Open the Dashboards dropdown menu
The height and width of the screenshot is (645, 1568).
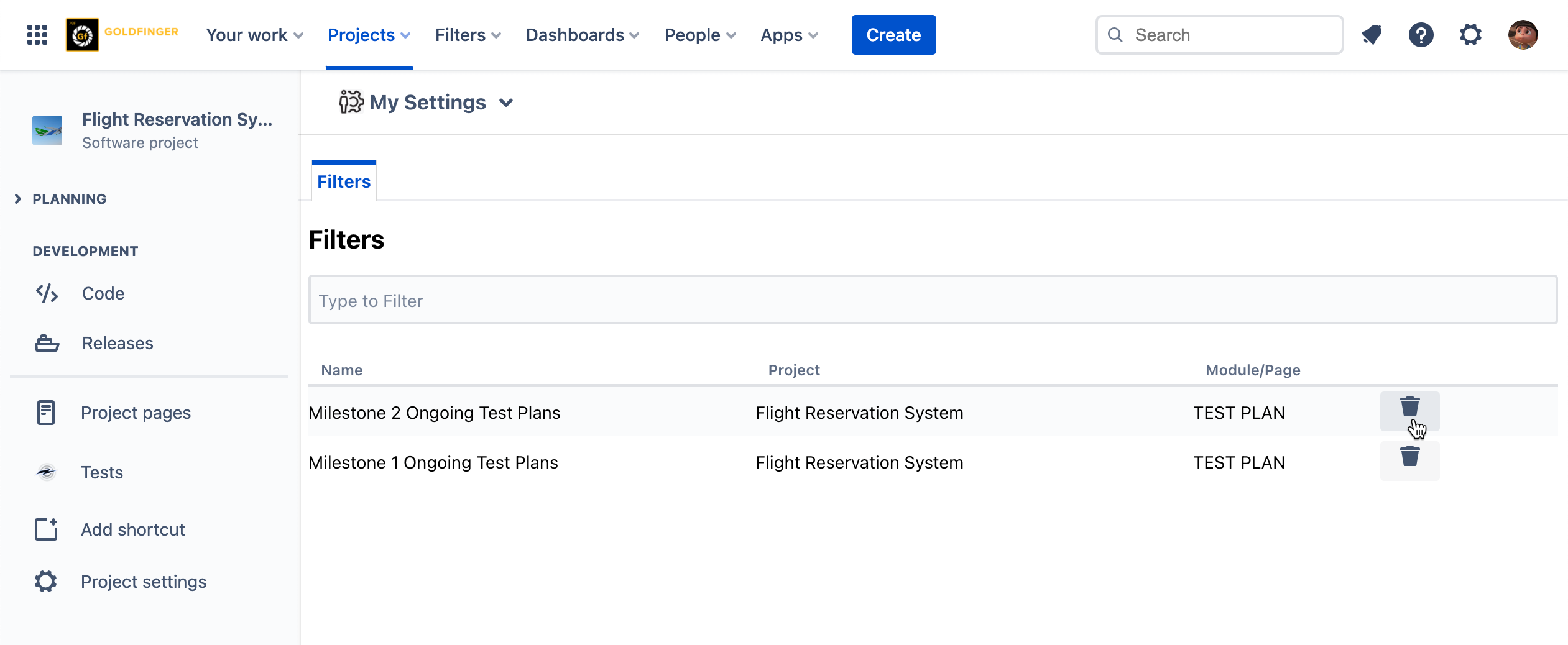point(582,35)
